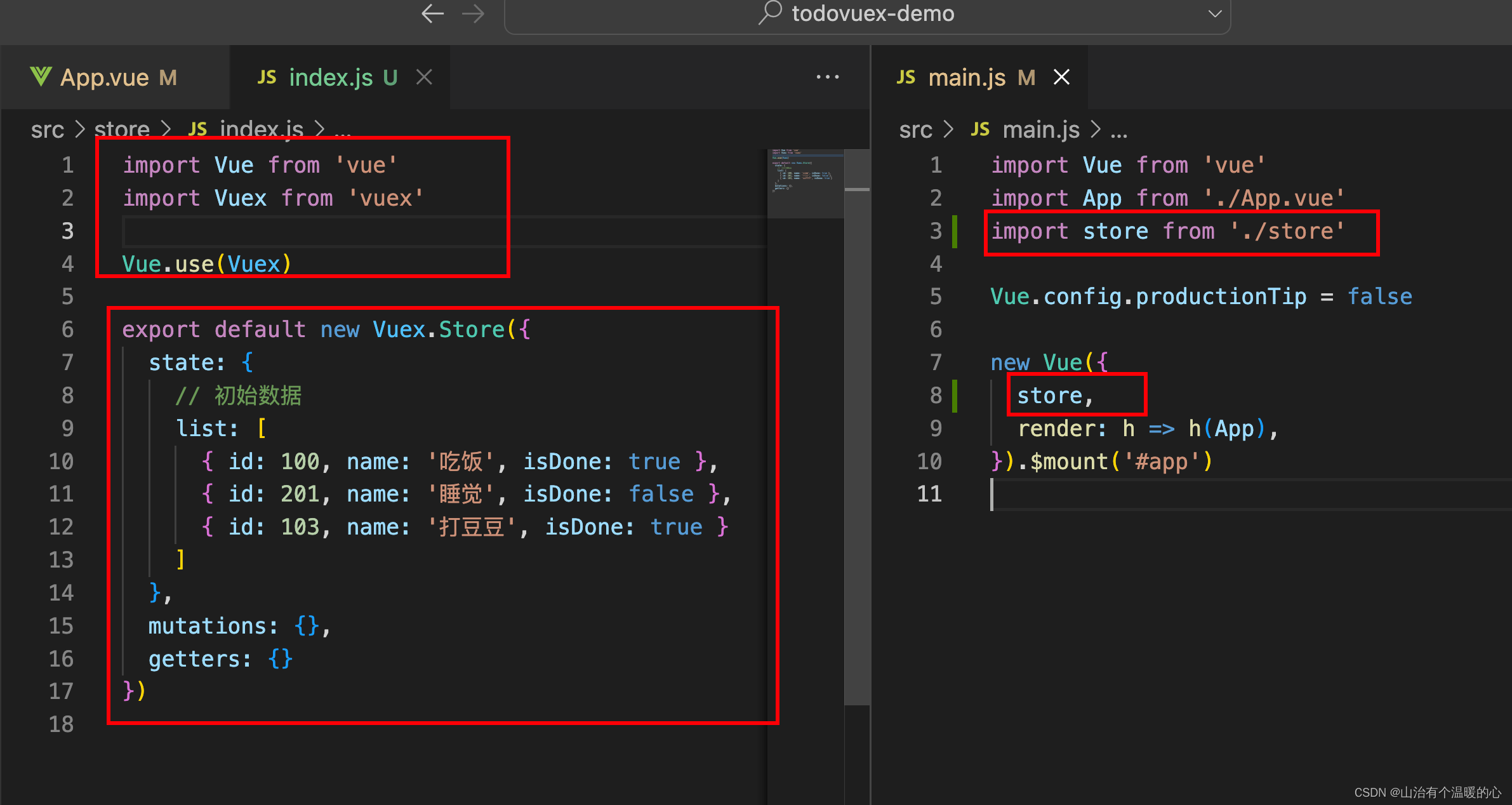Click the src breadcrumb in the left editor
Image resolution: width=1512 pixels, height=805 pixels.
click(x=47, y=130)
